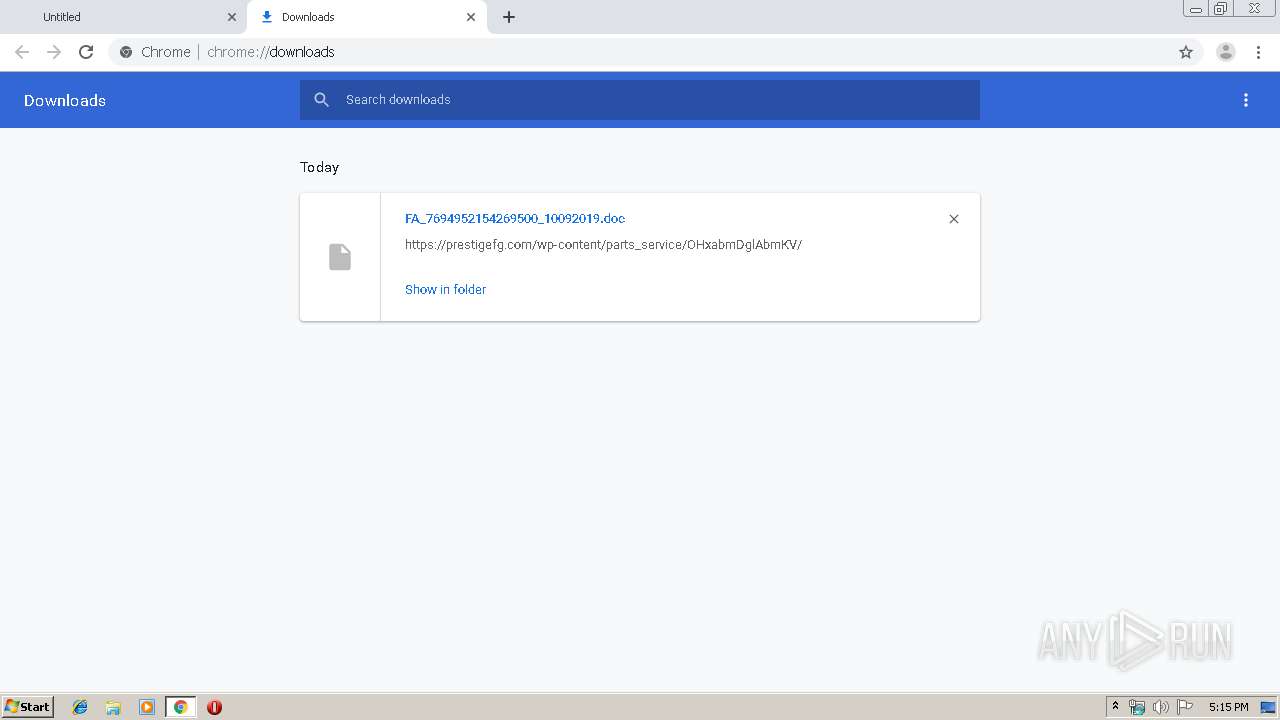Open the volume speaker tray icon
The image size is (1280, 720).
coord(1161,707)
